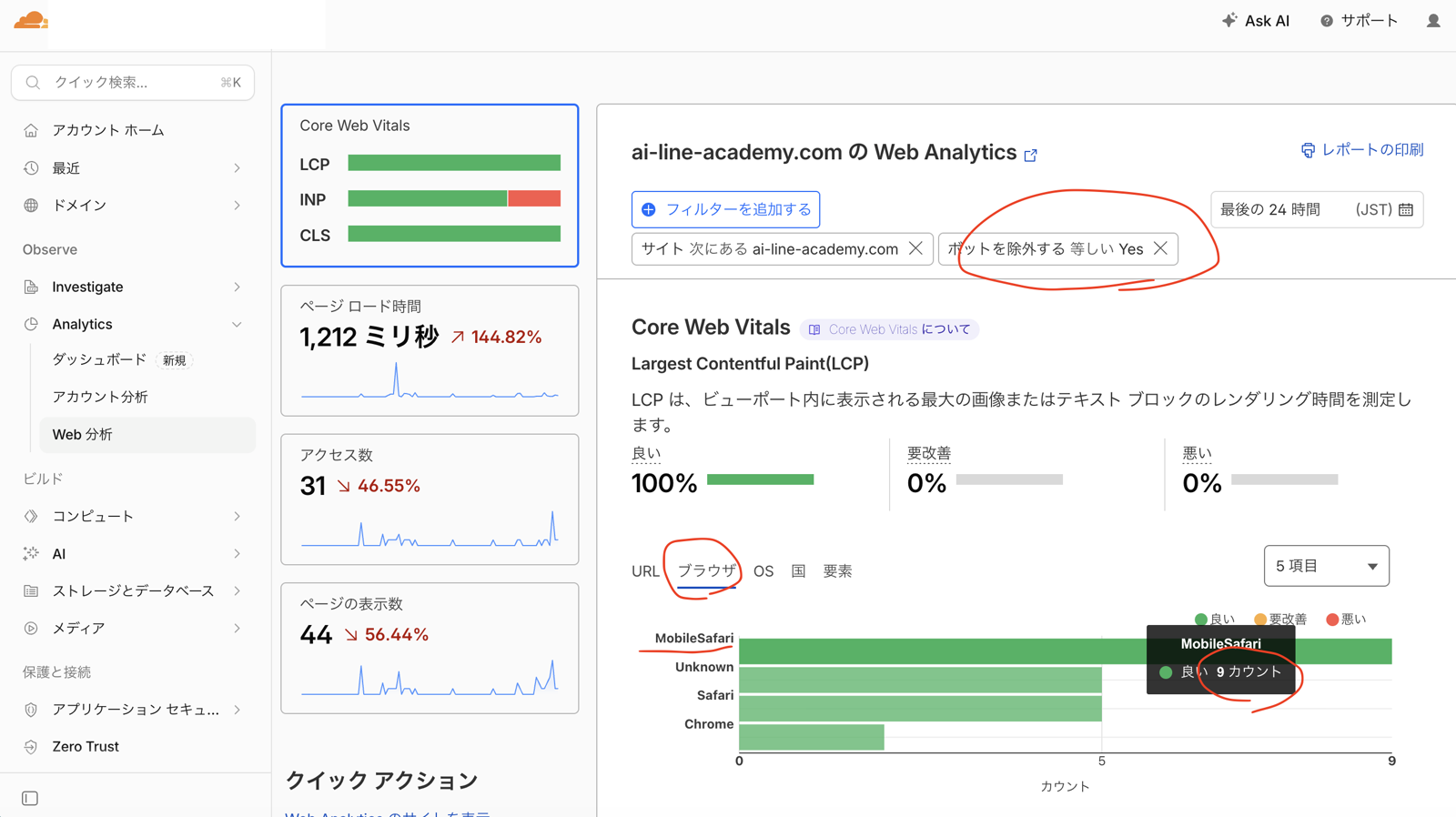Expand the コンピュート section chevron
The height and width of the screenshot is (817, 1456).
[x=237, y=516]
